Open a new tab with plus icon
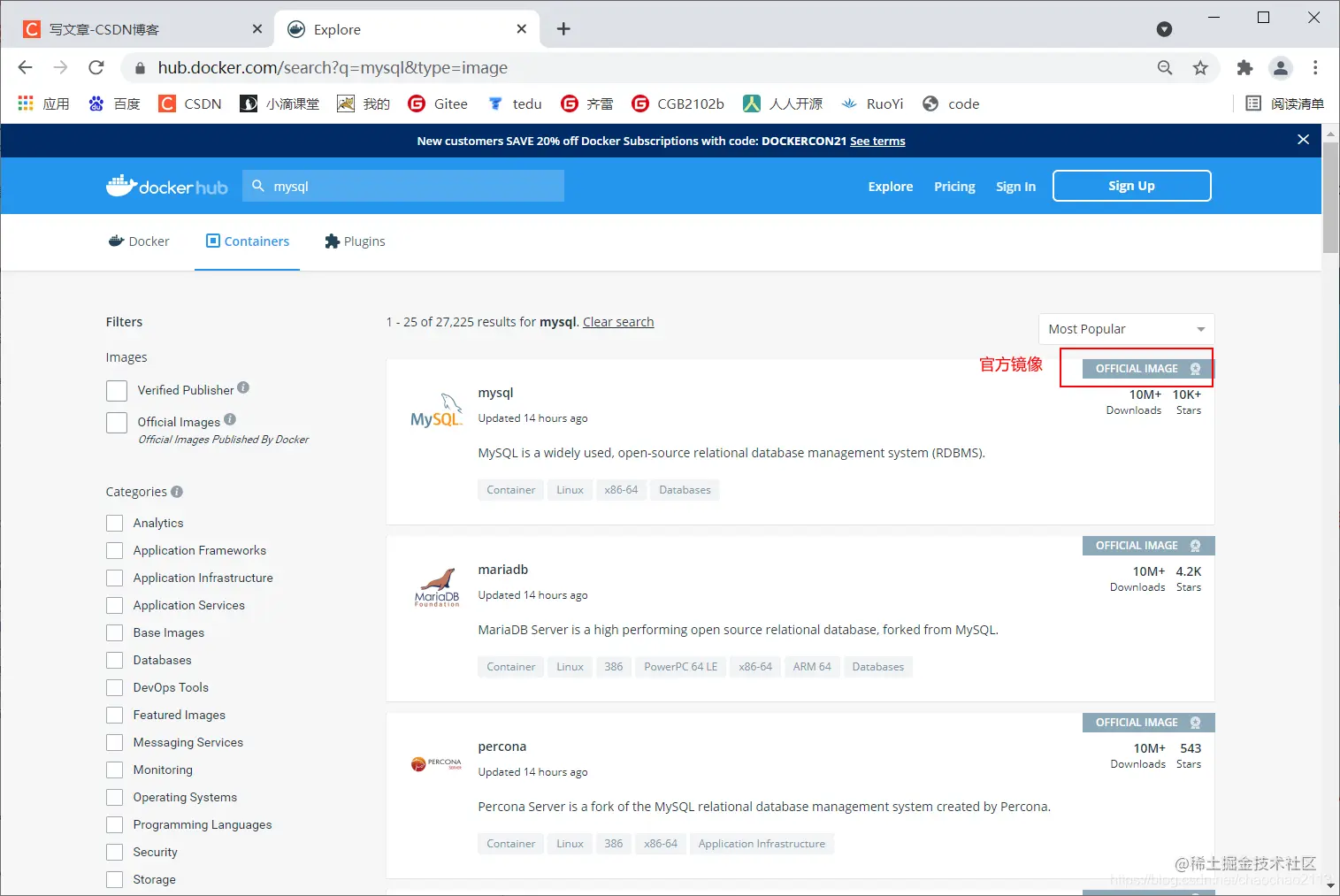 (x=563, y=29)
